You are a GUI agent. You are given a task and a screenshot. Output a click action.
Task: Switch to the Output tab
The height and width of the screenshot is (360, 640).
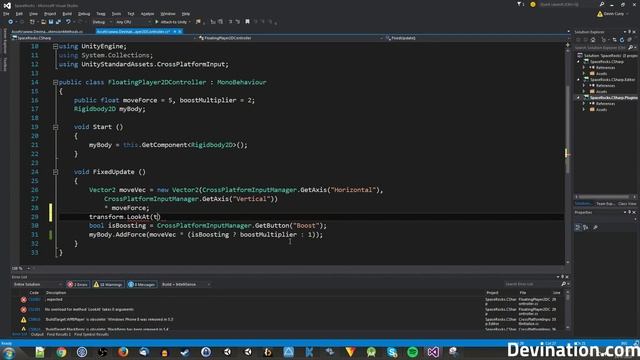[x=37, y=335]
